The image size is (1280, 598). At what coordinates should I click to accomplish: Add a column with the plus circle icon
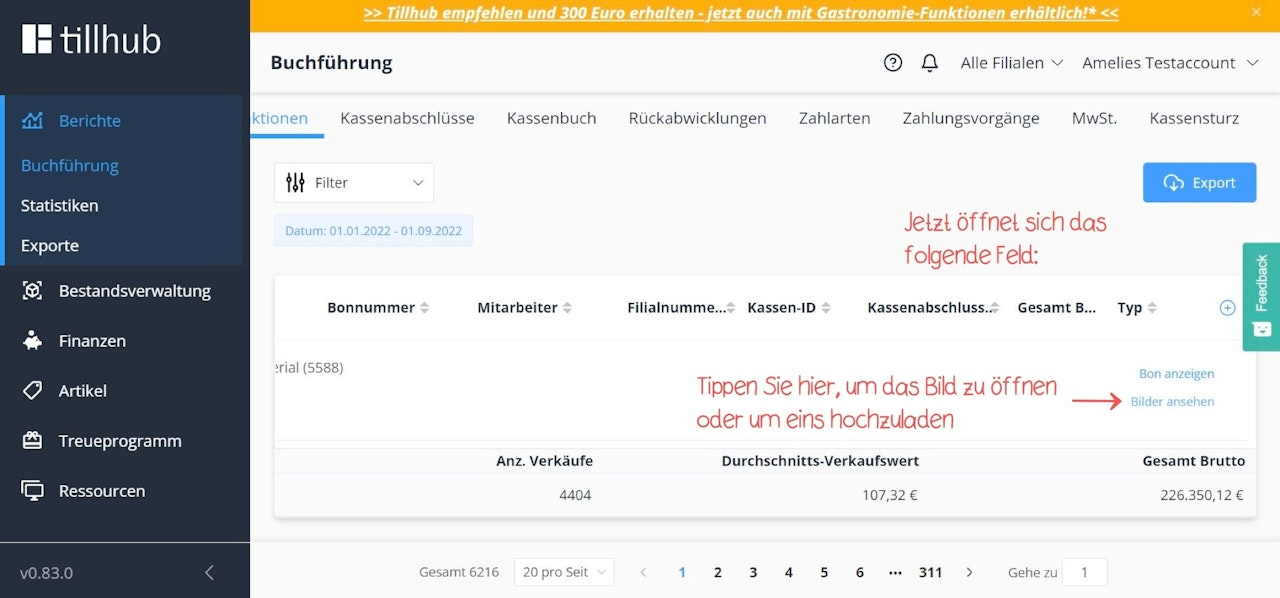(x=1228, y=308)
